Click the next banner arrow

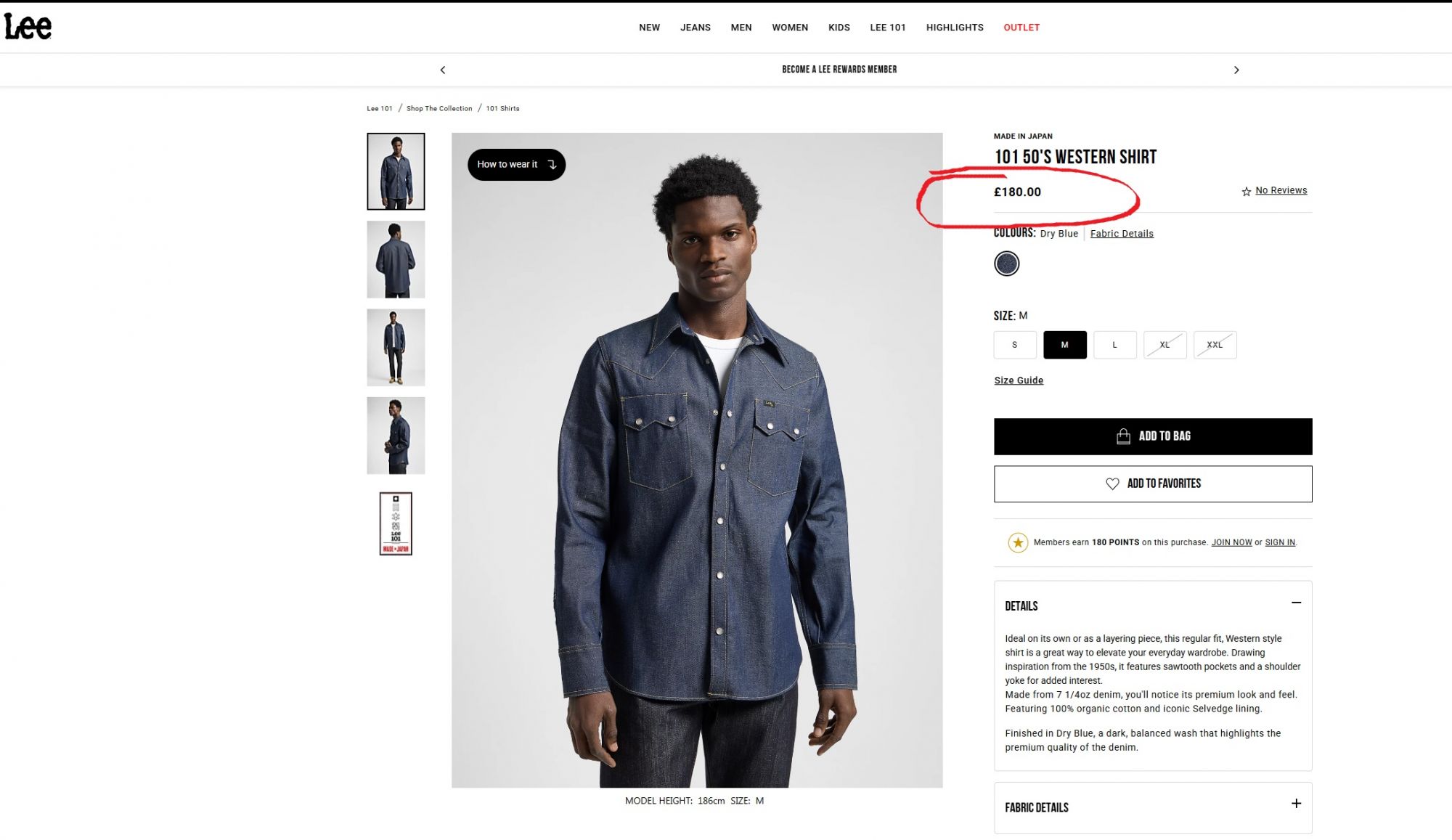(1236, 70)
